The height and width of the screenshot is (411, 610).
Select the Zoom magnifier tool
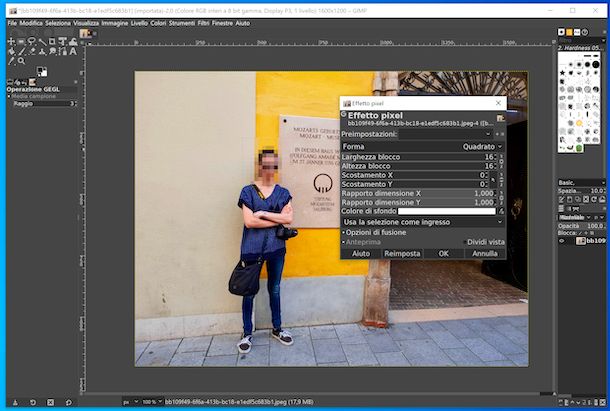pos(21,61)
